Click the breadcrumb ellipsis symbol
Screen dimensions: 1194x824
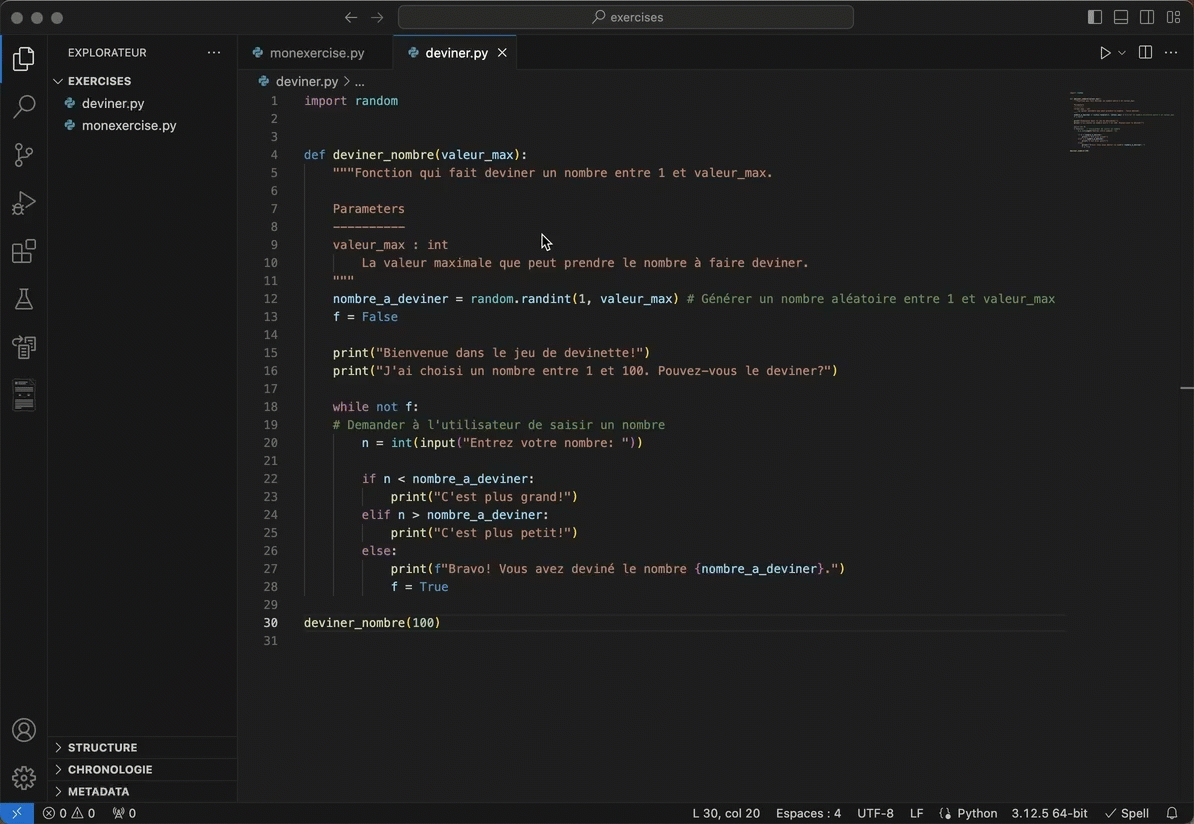tap(359, 81)
